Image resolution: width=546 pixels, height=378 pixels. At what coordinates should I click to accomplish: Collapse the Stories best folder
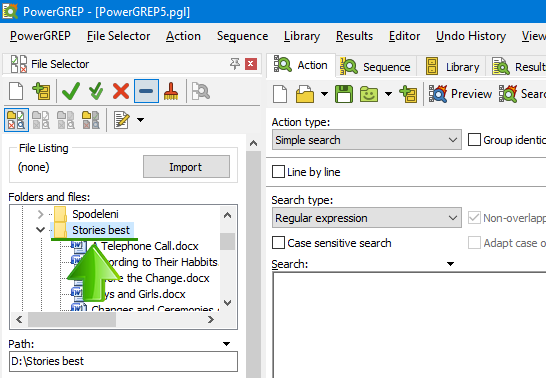coord(40,230)
